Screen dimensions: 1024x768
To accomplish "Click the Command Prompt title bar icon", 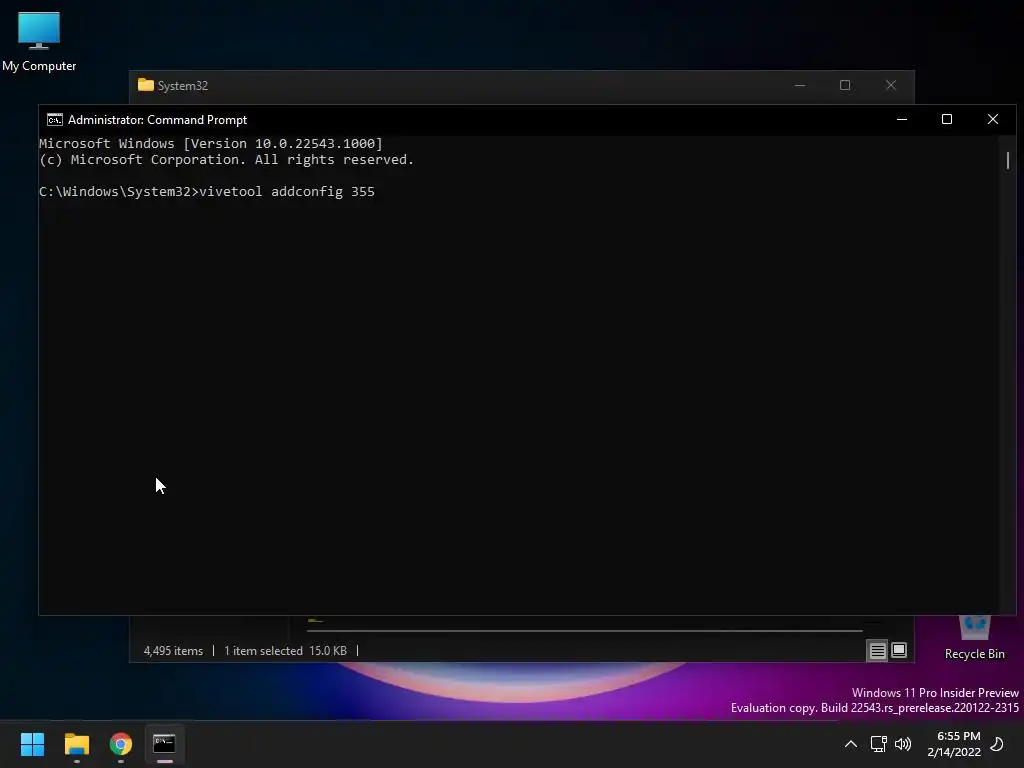I will click(x=55, y=120).
